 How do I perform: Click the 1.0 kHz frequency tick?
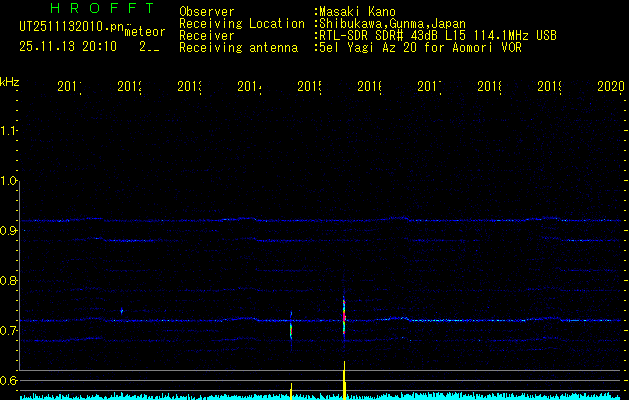point(10,181)
